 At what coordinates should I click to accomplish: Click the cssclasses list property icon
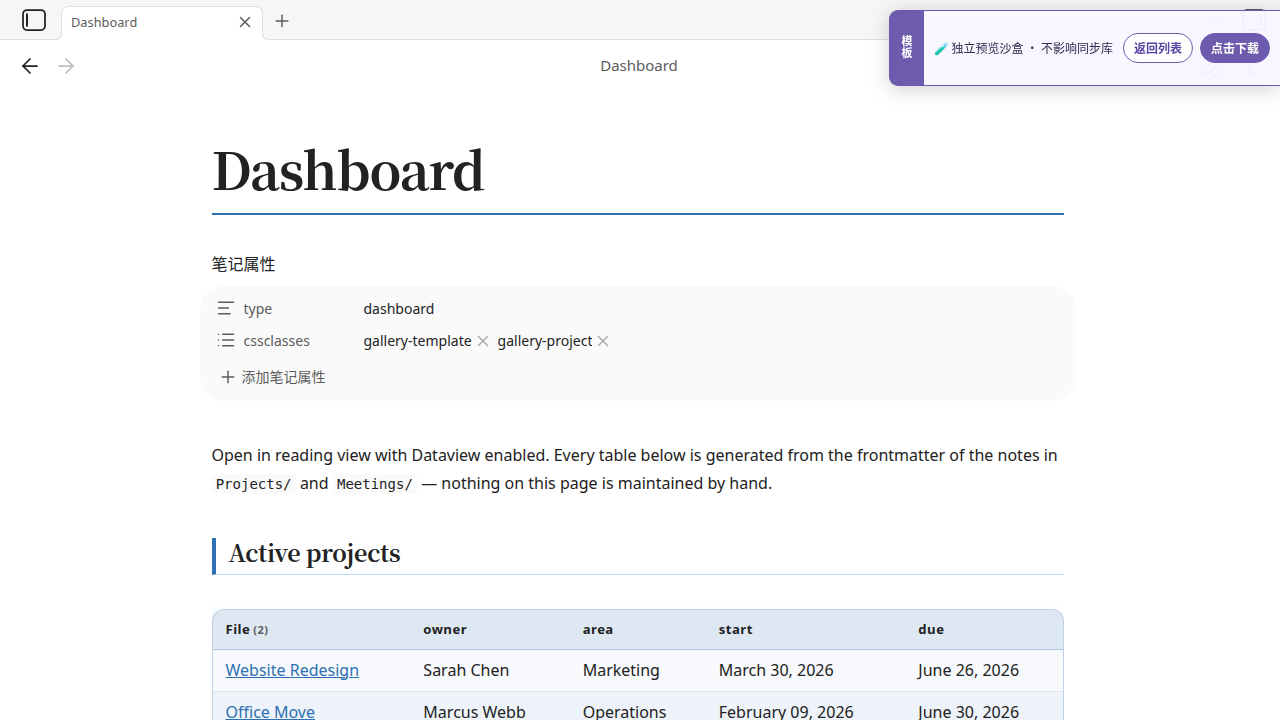click(x=226, y=340)
